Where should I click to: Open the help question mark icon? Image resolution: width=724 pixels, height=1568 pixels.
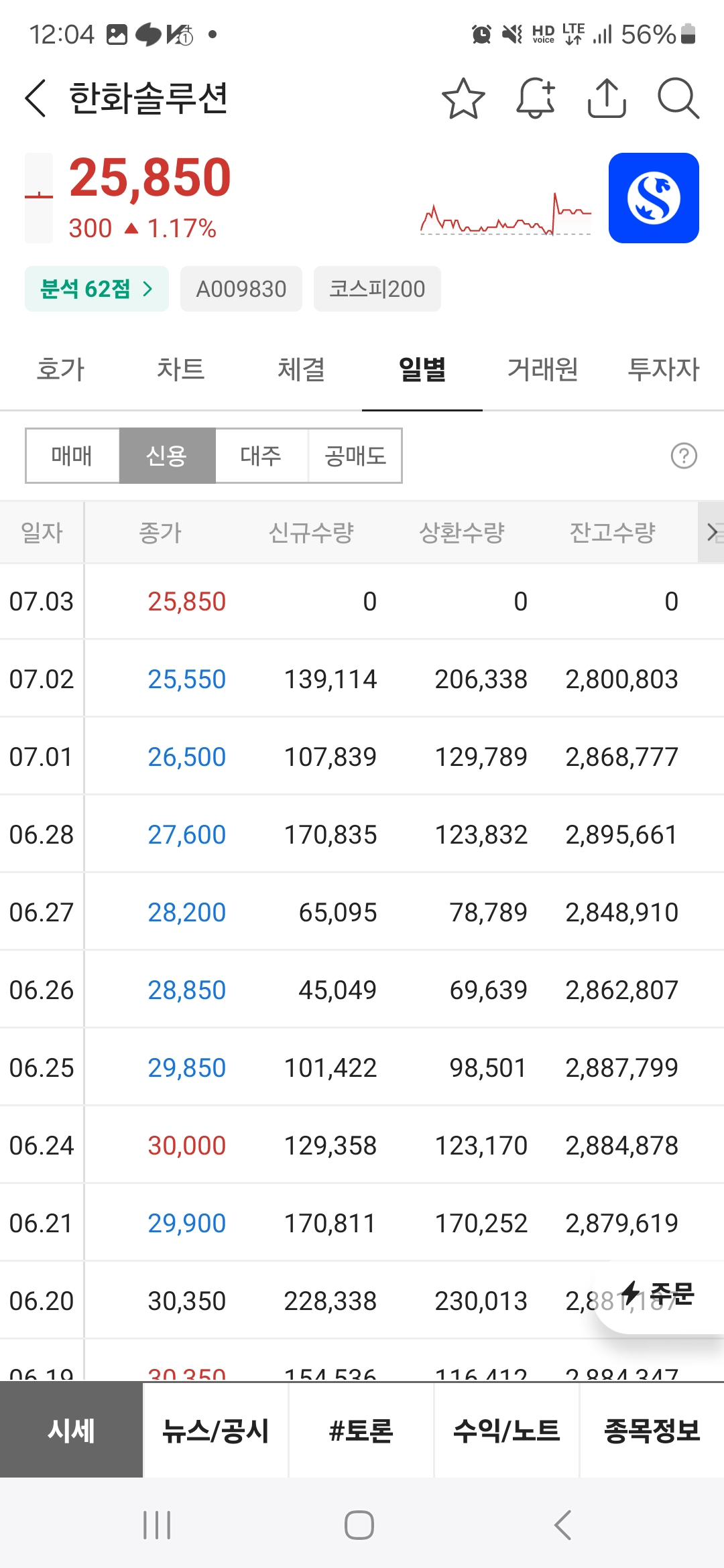pyautogui.click(x=684, y=456)
